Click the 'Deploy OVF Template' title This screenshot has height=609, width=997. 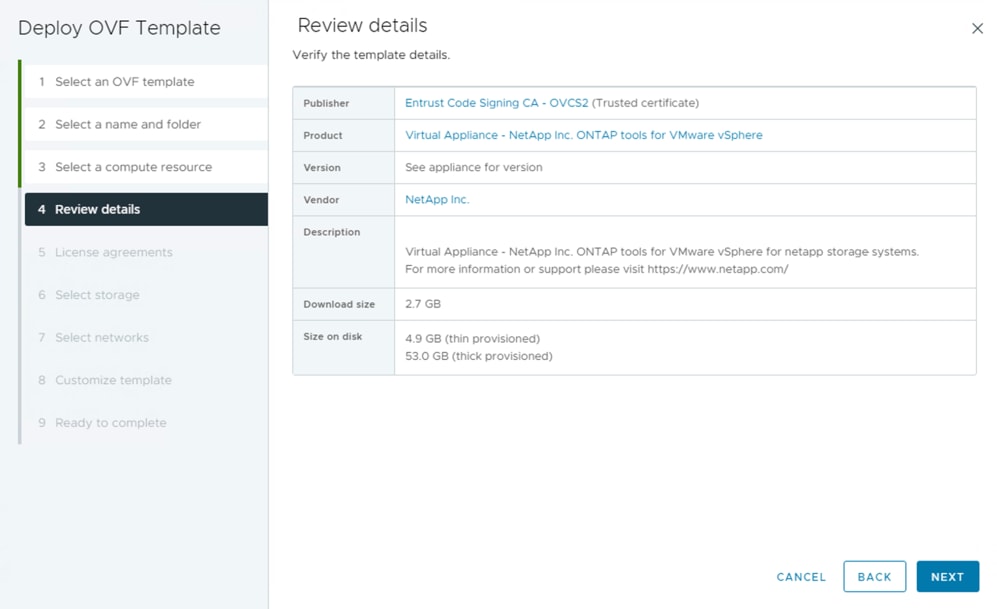click(x=119, y=28)
